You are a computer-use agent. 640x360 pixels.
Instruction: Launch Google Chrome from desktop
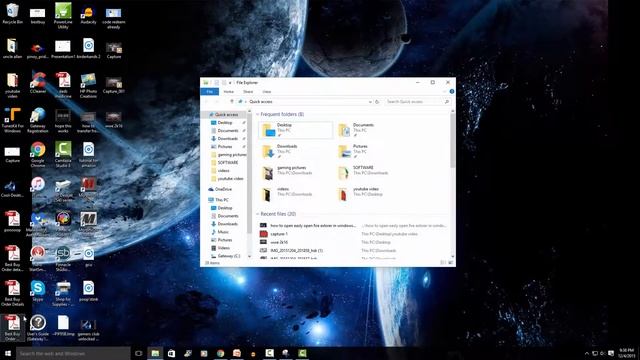[x=38, y=154]
